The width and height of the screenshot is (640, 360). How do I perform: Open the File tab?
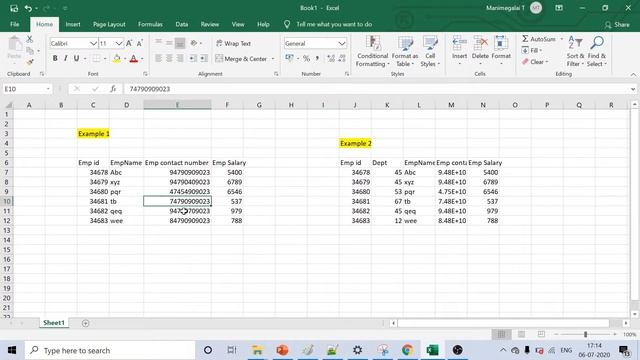pos(15,24)
